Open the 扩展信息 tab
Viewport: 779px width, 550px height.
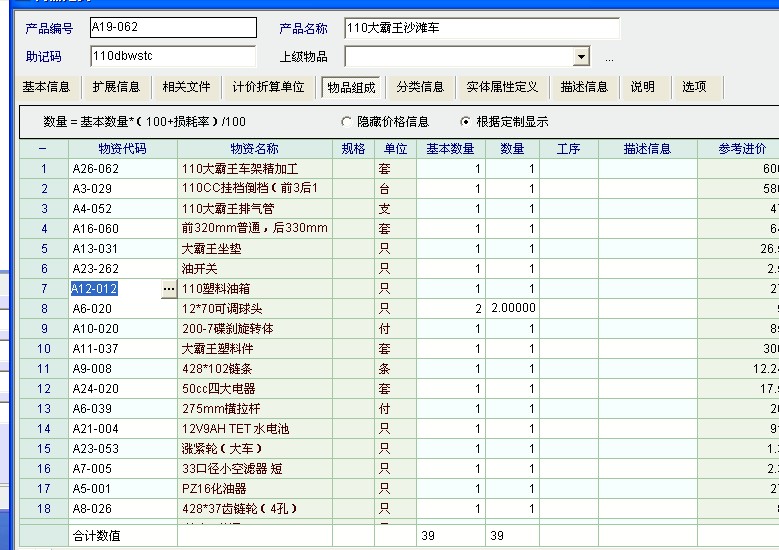[x=117, y=87]
